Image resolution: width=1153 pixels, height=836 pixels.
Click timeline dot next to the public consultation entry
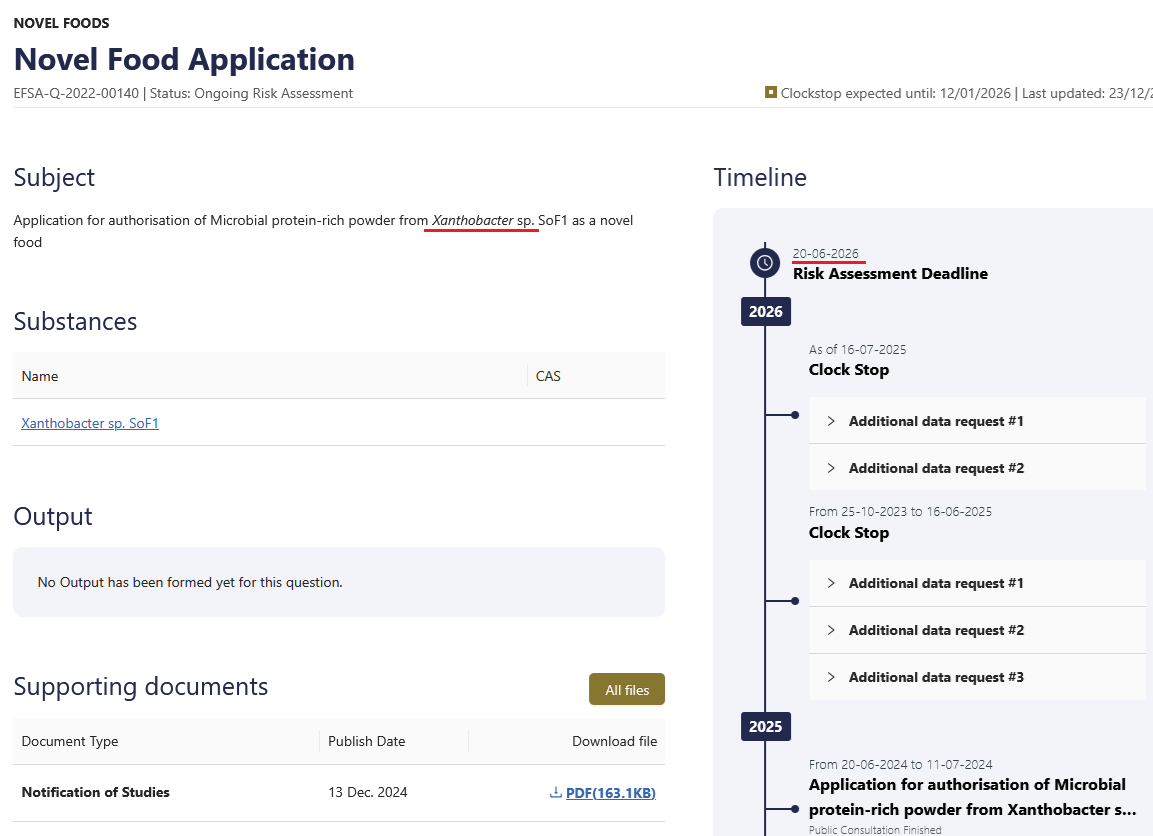[795, 809]
